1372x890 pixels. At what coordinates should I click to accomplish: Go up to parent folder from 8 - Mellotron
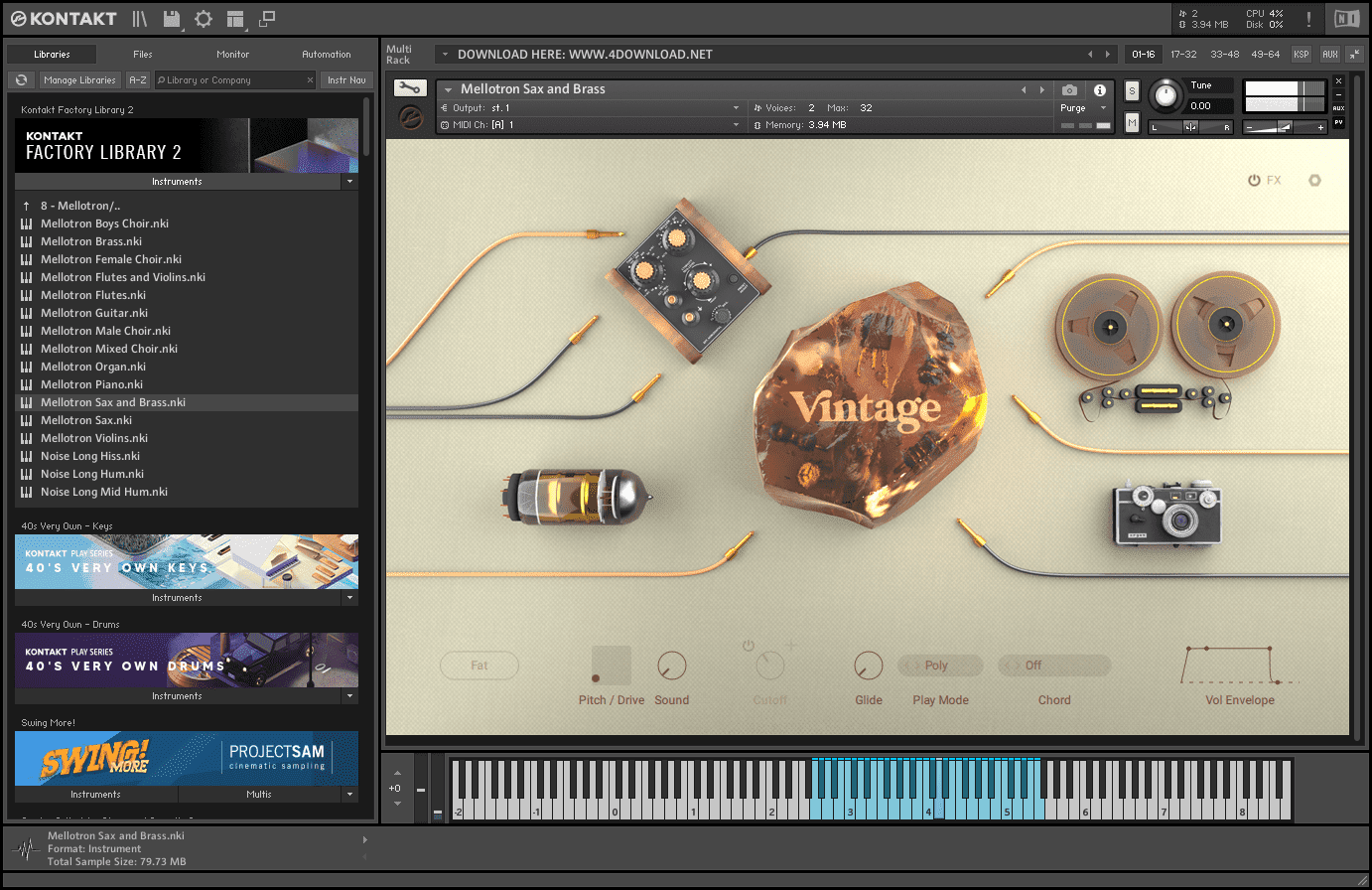(26, 206)
